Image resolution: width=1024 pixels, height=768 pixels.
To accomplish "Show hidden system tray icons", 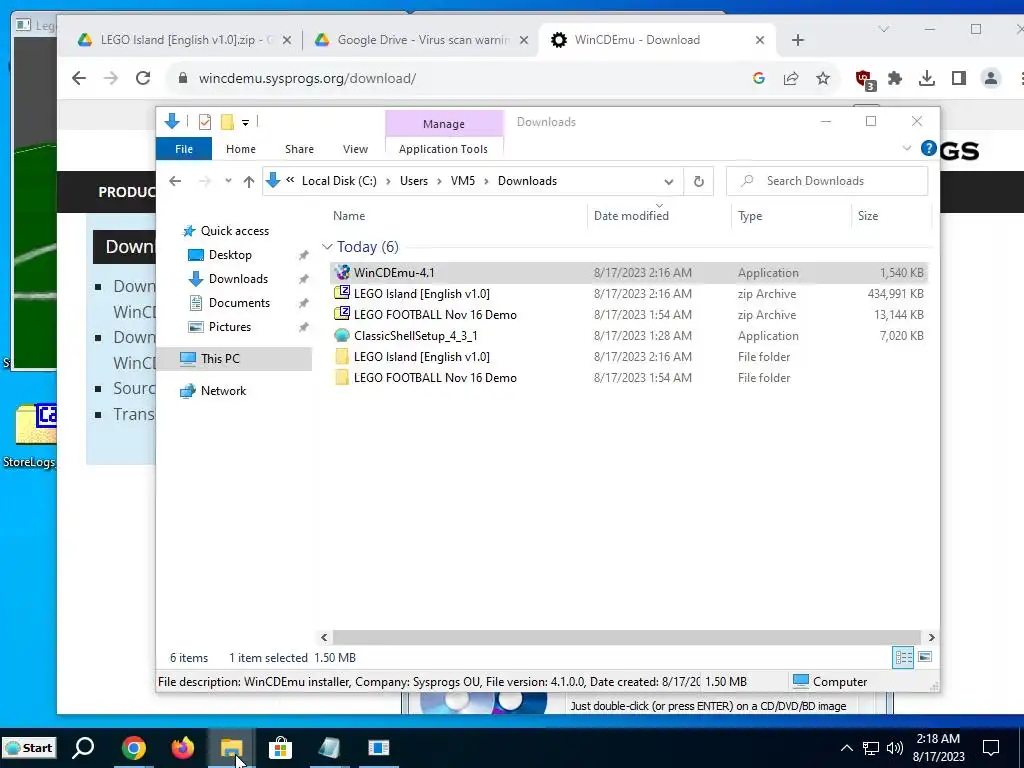I will click(x=846, y=748).
